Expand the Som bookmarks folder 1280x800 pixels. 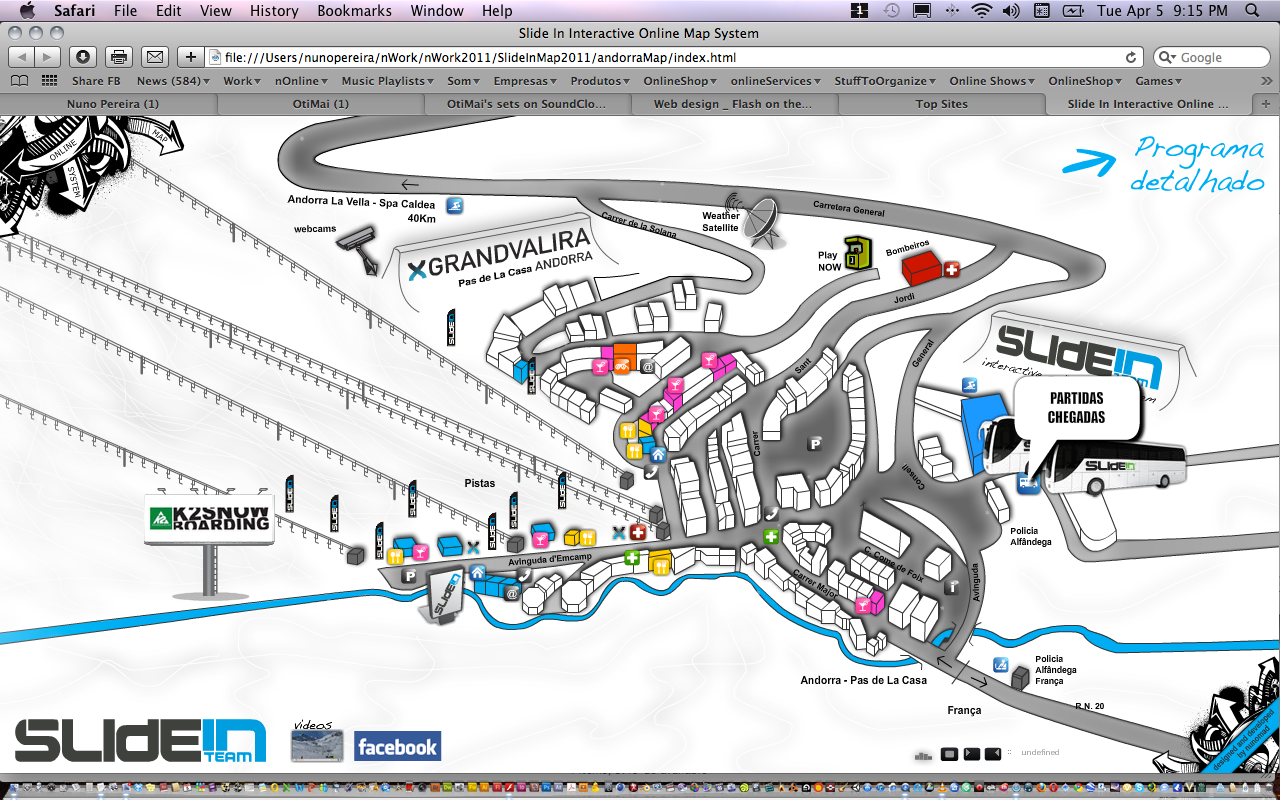(x=464, y=81)
